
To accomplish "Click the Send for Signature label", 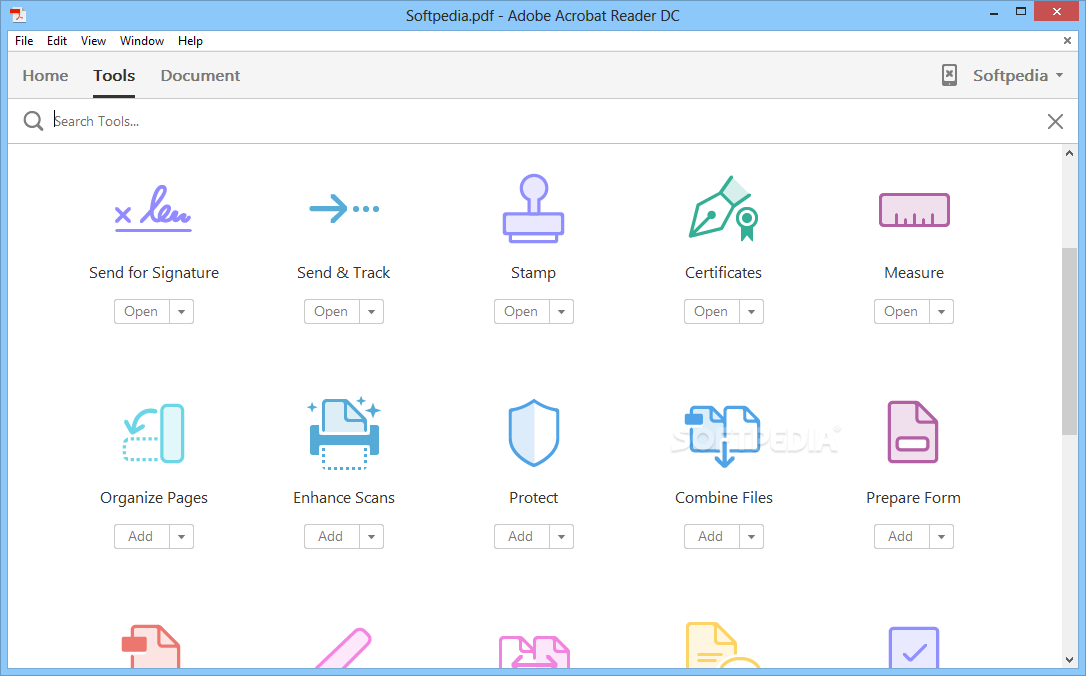I will coord(154,273).
